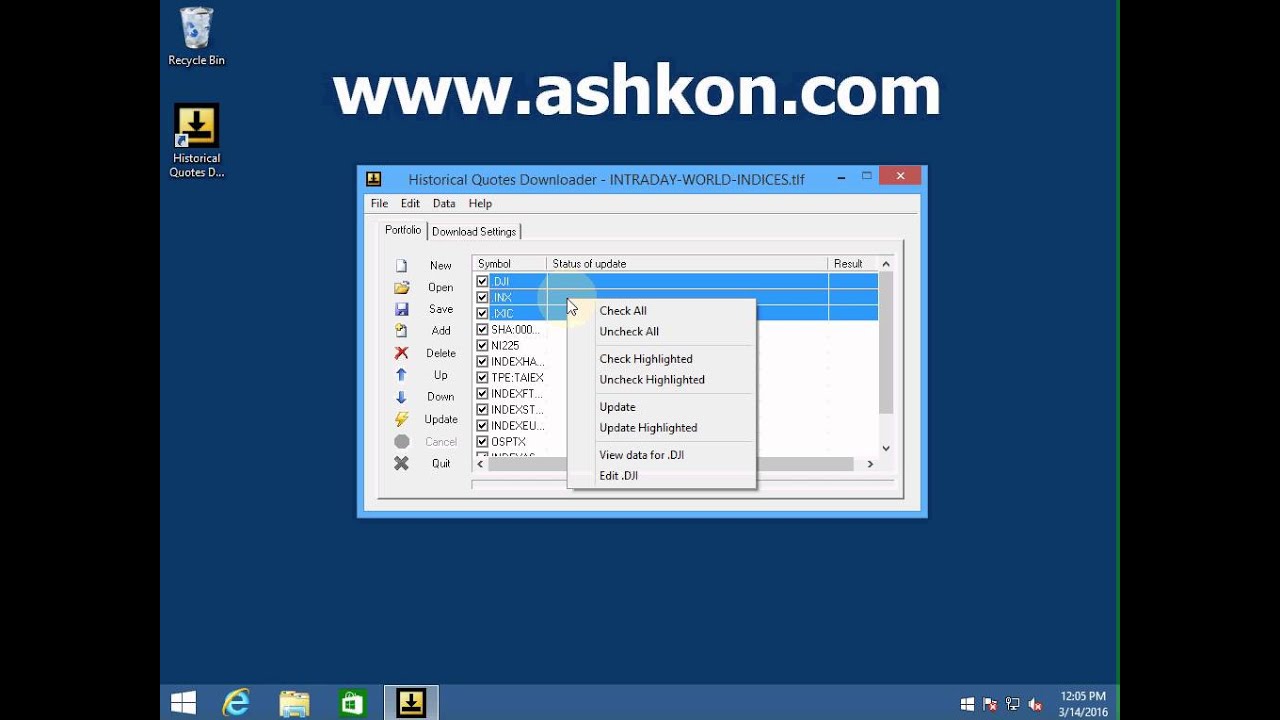Toggle the TPE:TAIEX checkbox
1280x720 pixels.
click(482, 378)
